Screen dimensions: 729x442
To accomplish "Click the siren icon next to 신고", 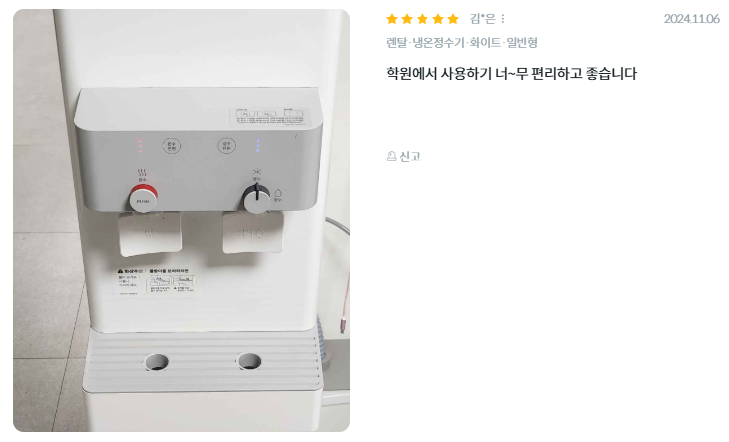I will coord(391,156).
